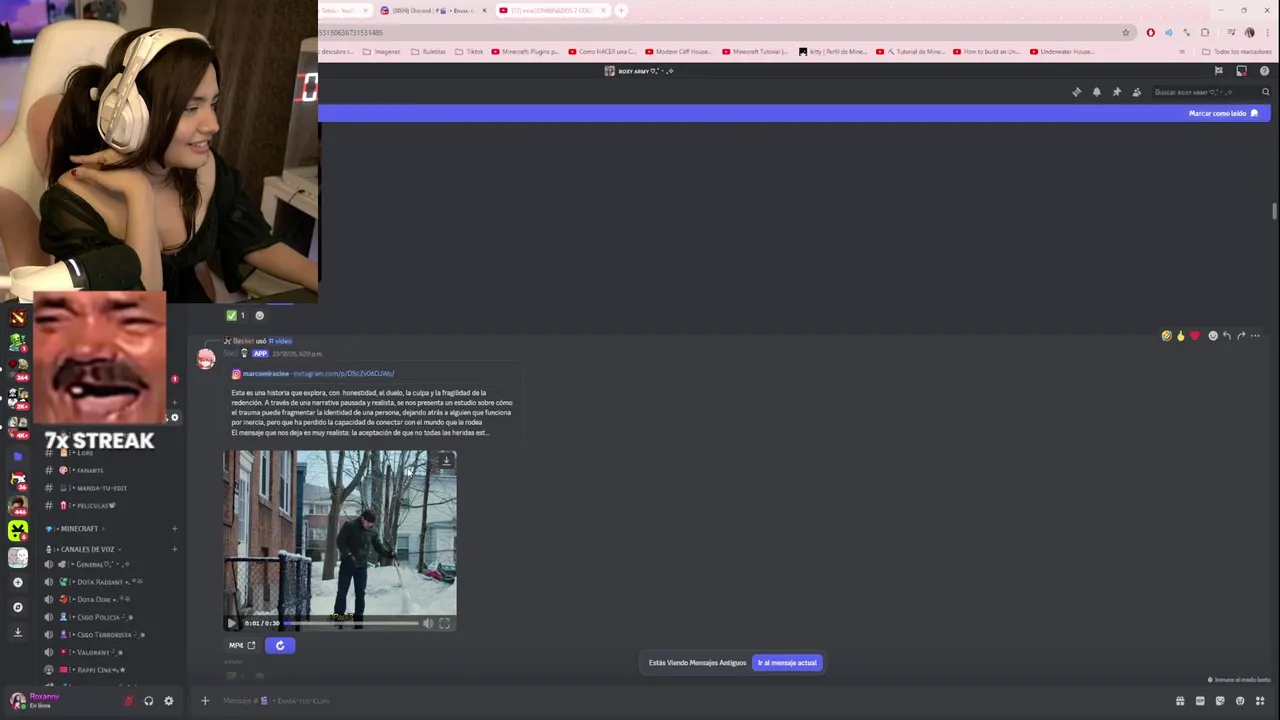Mute the embedded video volume icon
Image resolution: width=1280 pixels, height=720 pixels.
pyautogui.click(x=428, y=623)
